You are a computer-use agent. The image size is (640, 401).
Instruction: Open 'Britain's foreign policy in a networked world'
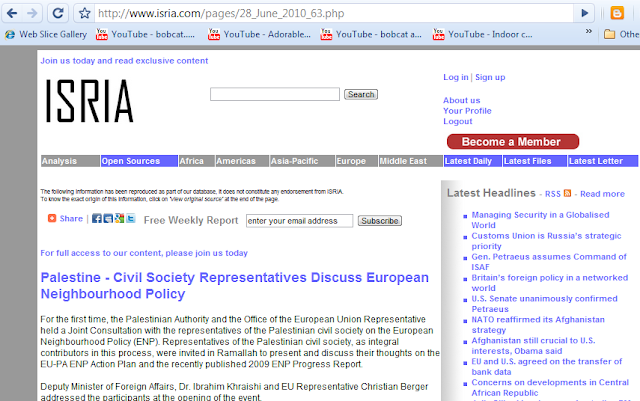click(x=549, y=283)
